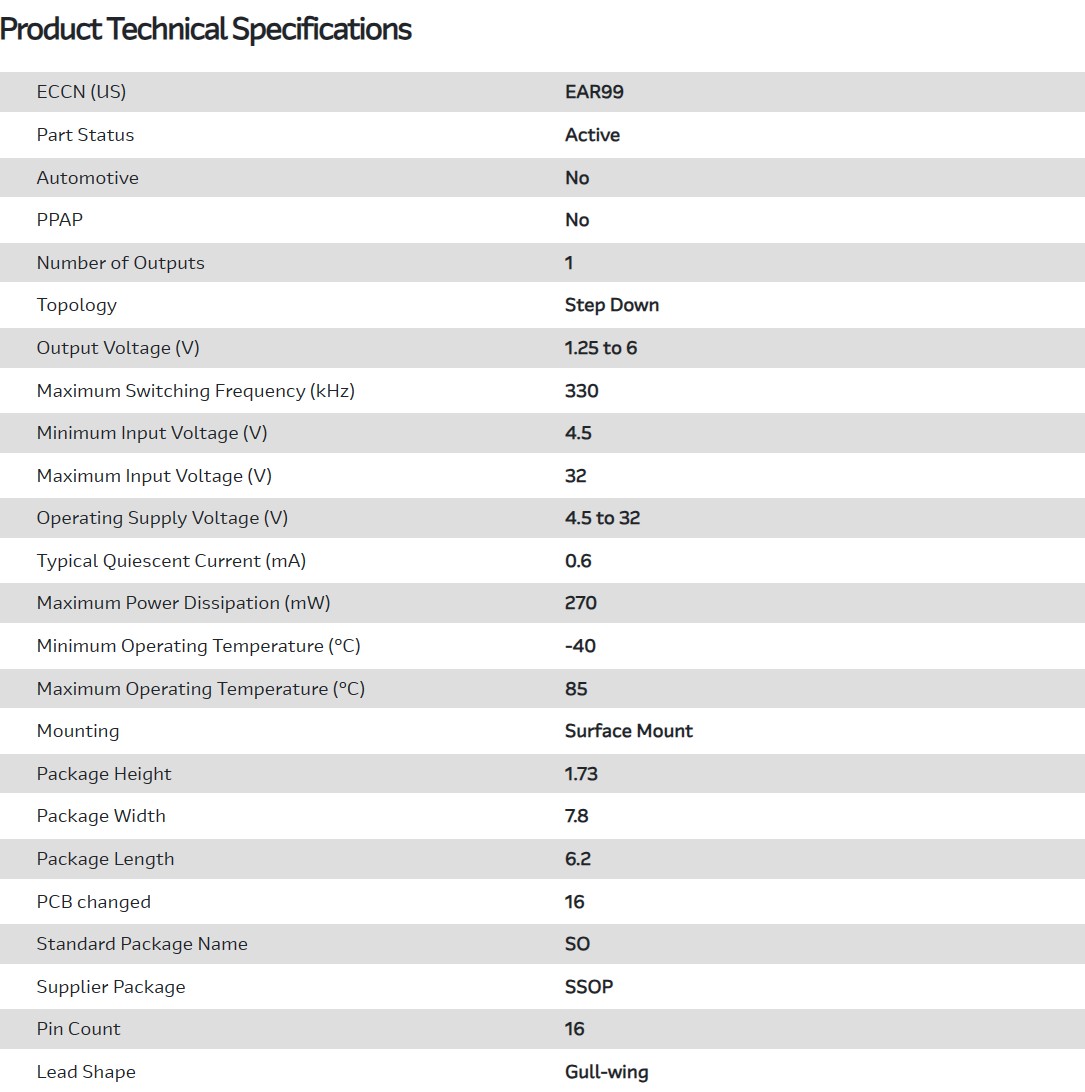Click the SSOP supplier package value
The width and height of the screenshot is (1085, 1092).
tap(589, 987)
